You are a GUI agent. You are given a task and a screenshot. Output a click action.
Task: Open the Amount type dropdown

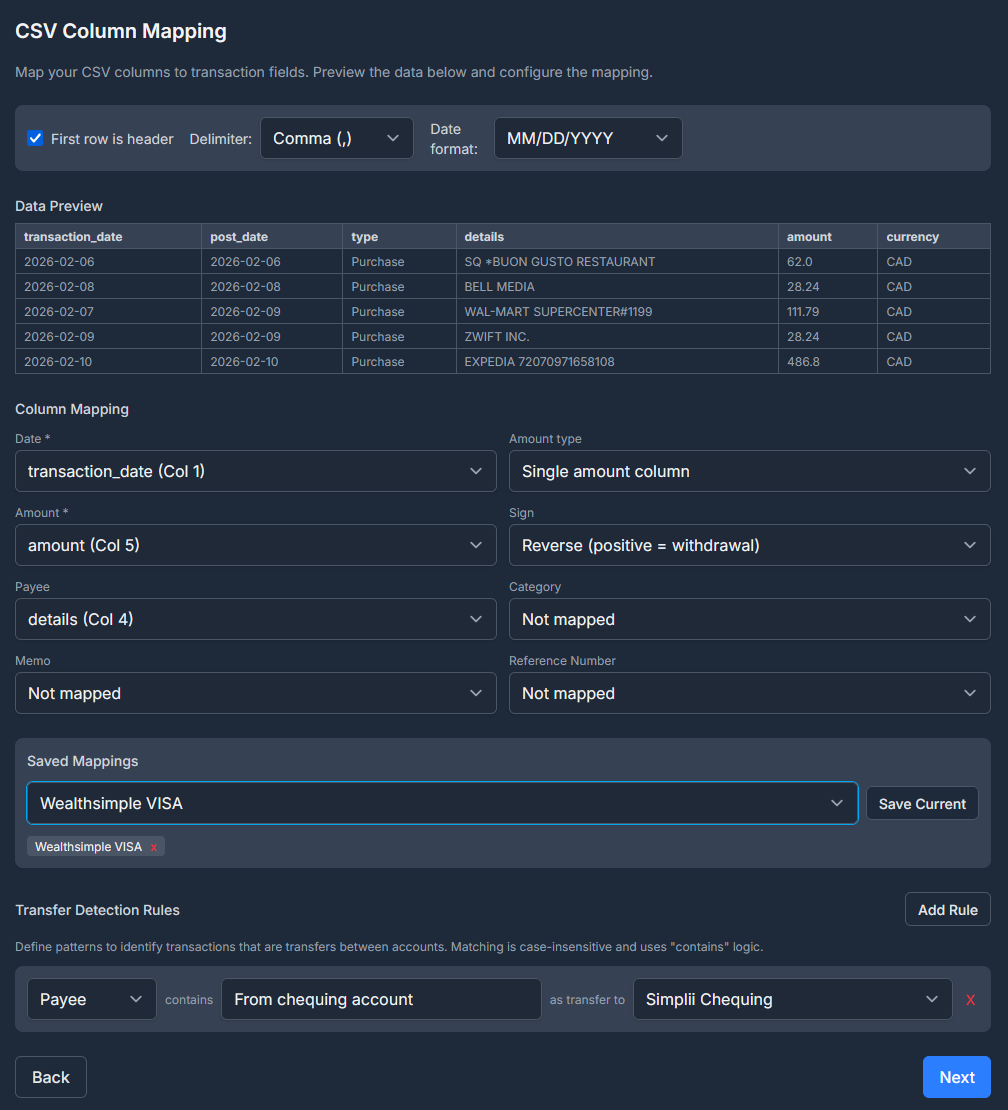click(x=750, y=471)
